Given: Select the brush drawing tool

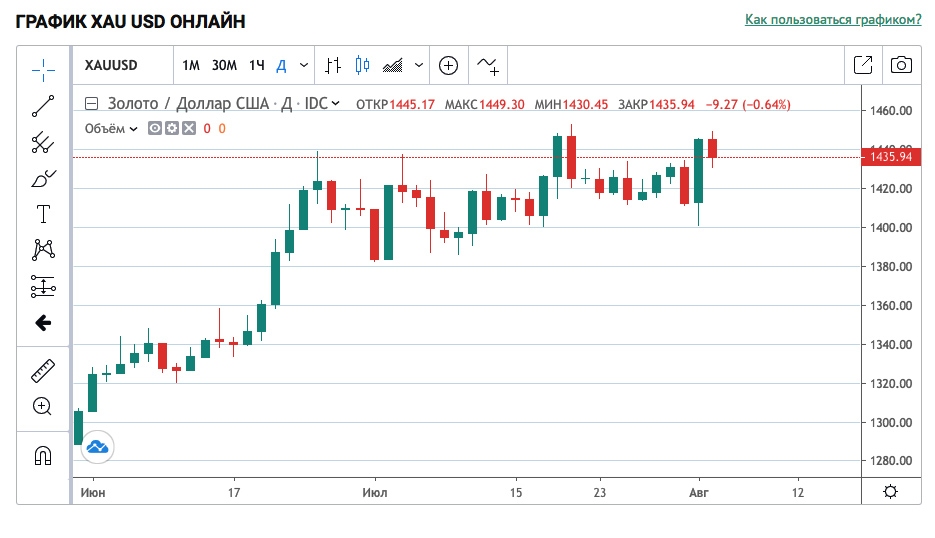Looking at the screenshot, I should 43,179.
